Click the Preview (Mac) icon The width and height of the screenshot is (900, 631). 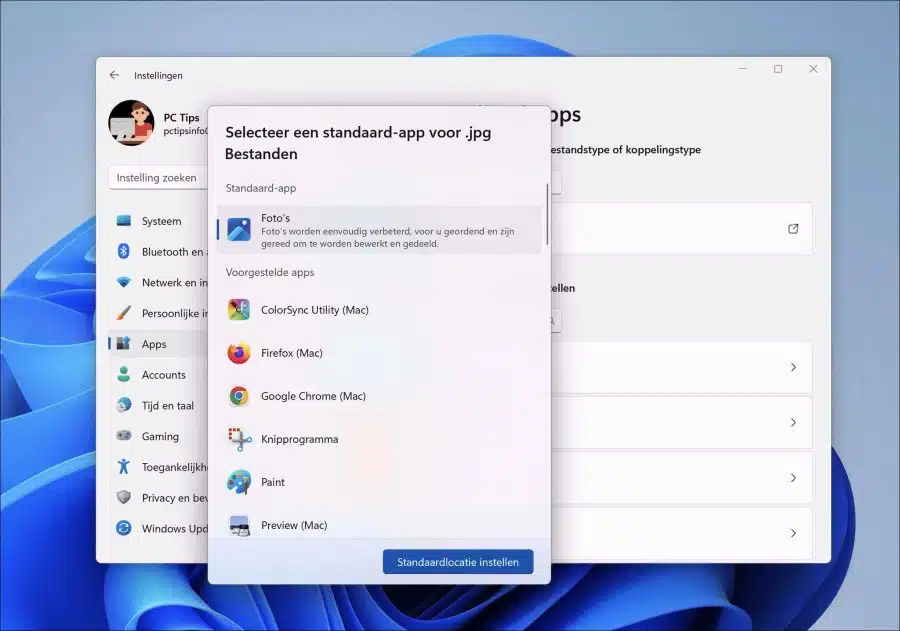[239, 525]
